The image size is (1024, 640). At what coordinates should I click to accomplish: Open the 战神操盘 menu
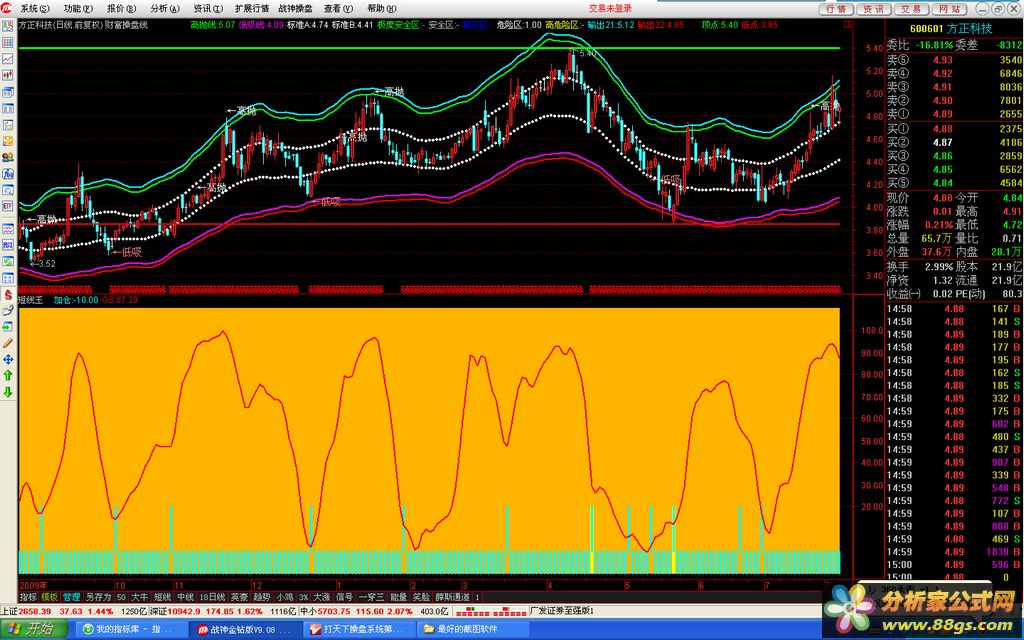tap(295, 8)
